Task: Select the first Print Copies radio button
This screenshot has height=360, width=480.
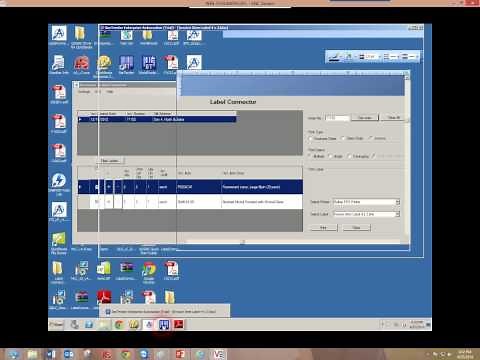Action: pyautogui.click(x=310, y=156)
